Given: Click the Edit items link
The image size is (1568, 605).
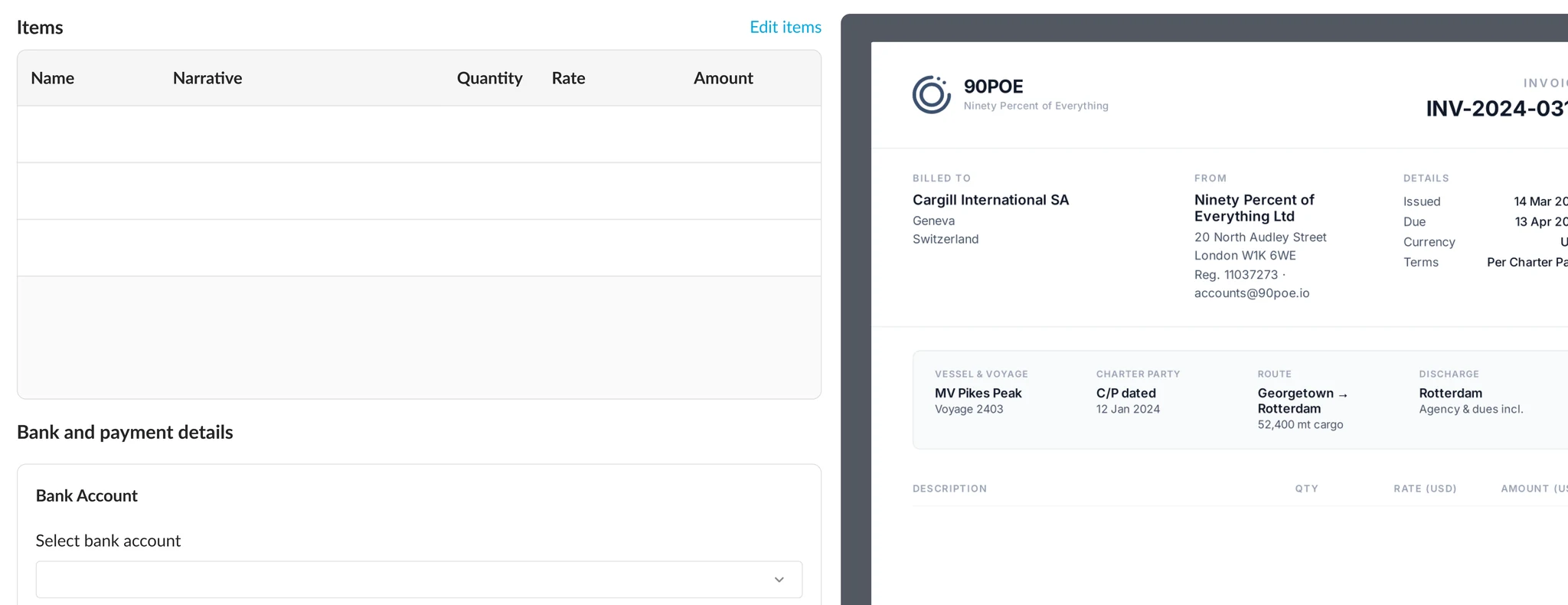Looking at the screenshot, I should 785,27.
